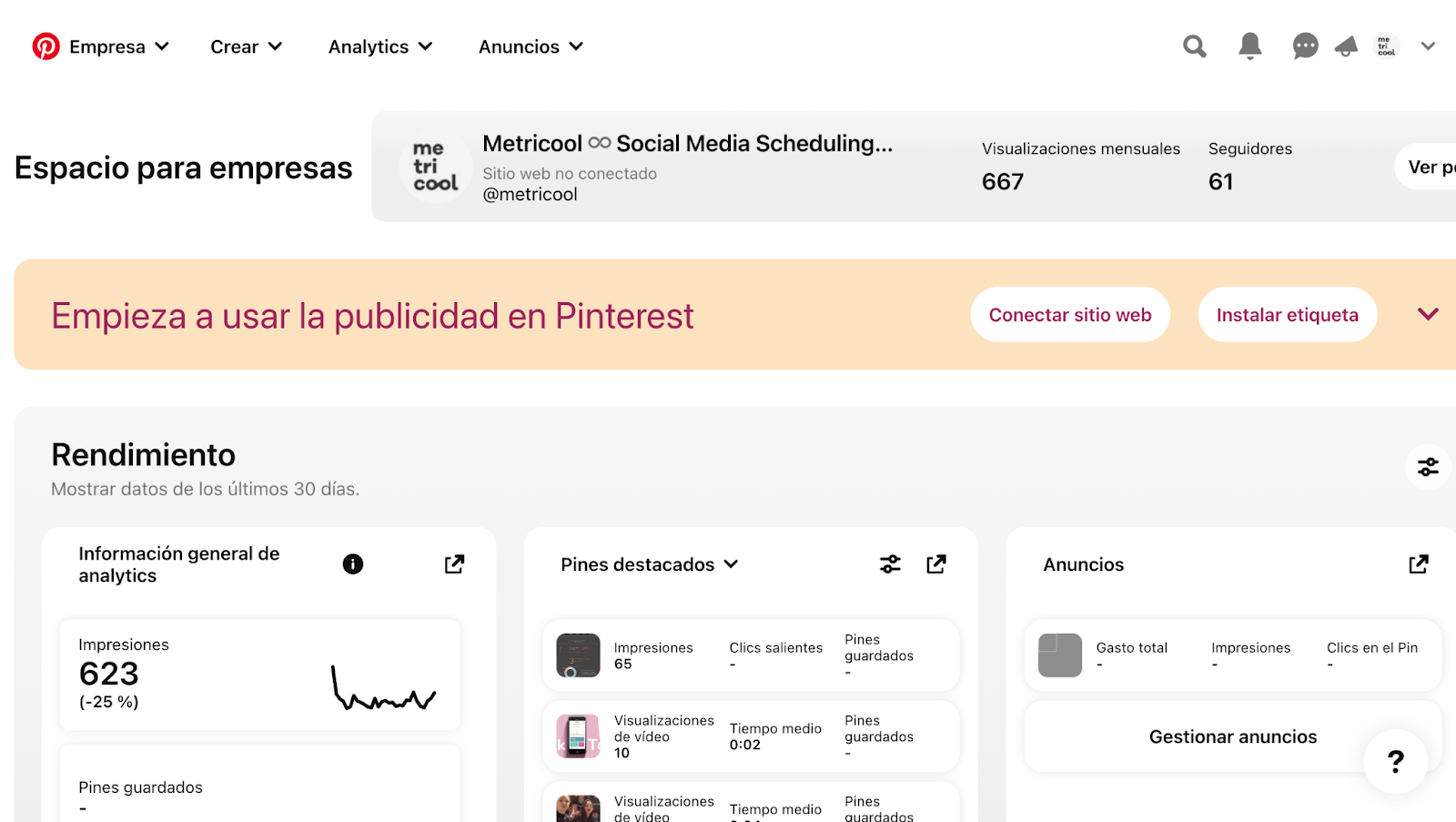
Task: Open Anuncios card external link icon
Action: [x=1418, y=564]
